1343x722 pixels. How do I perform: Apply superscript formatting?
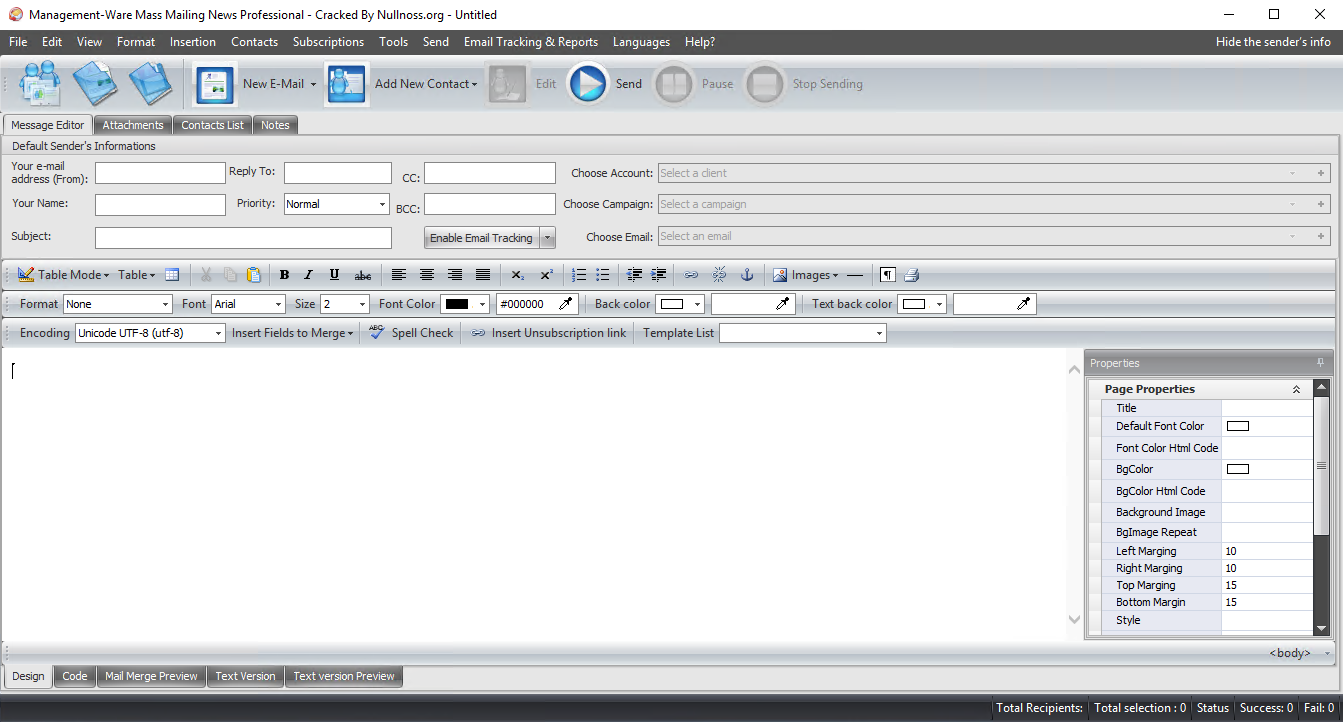[x=546, y=275]
